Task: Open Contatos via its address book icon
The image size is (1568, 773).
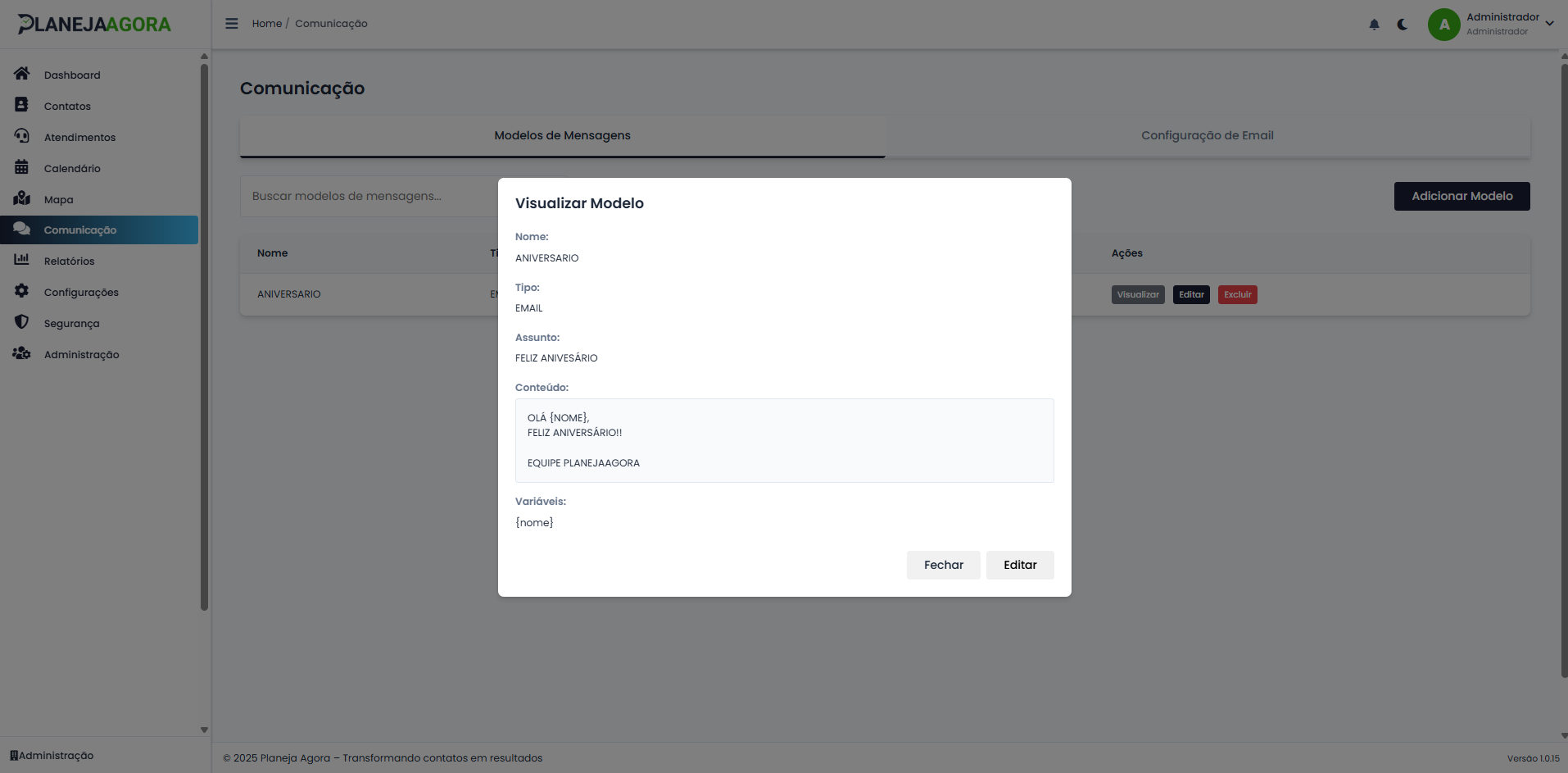Action: pos(22,105)
